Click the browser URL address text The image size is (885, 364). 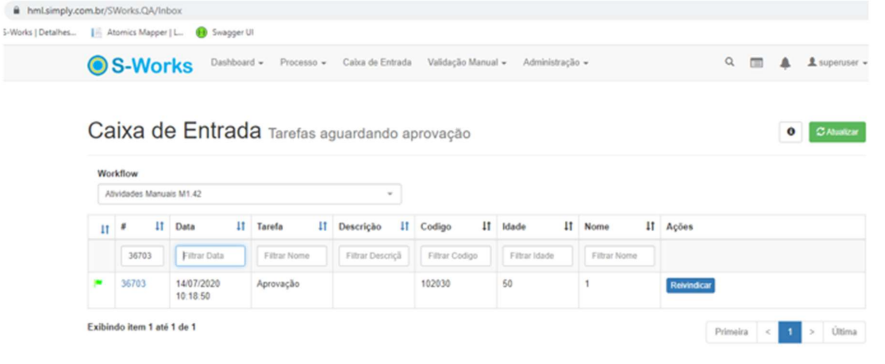[x=104, y=10]
